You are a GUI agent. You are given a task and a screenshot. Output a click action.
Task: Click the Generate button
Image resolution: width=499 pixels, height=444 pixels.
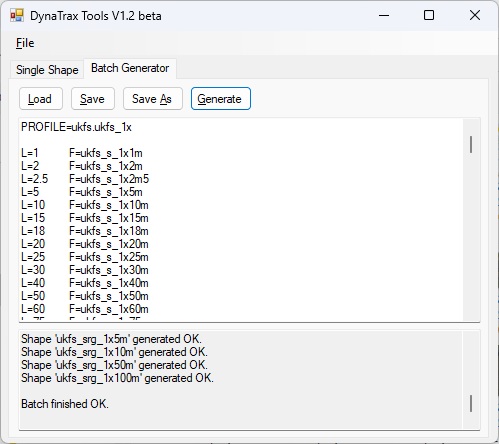coord(221,99)
